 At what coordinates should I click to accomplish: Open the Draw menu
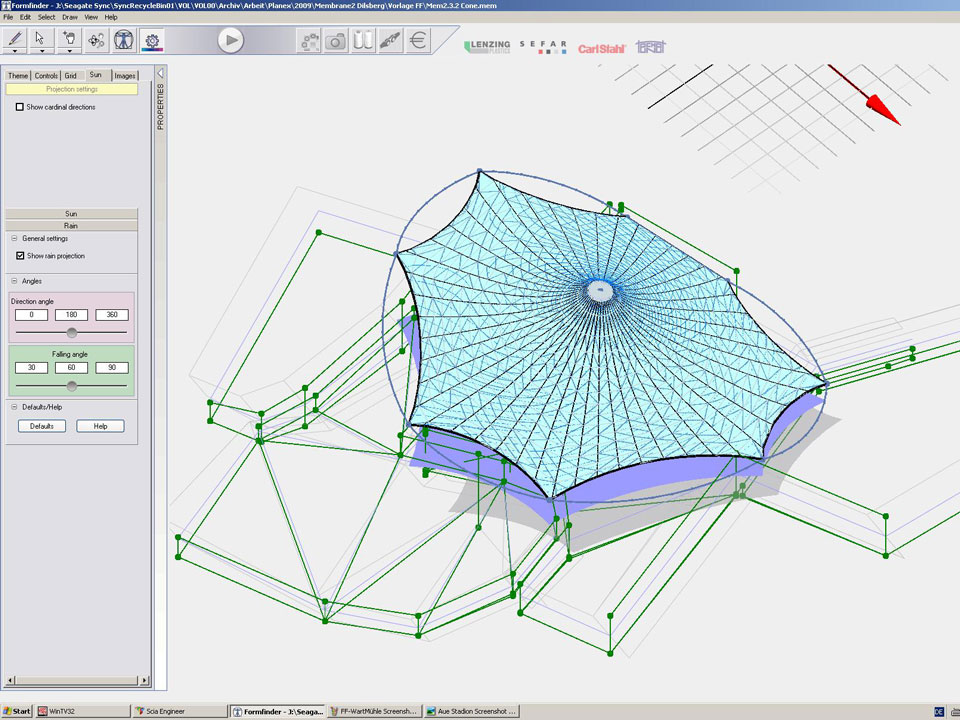click(70, 17)
